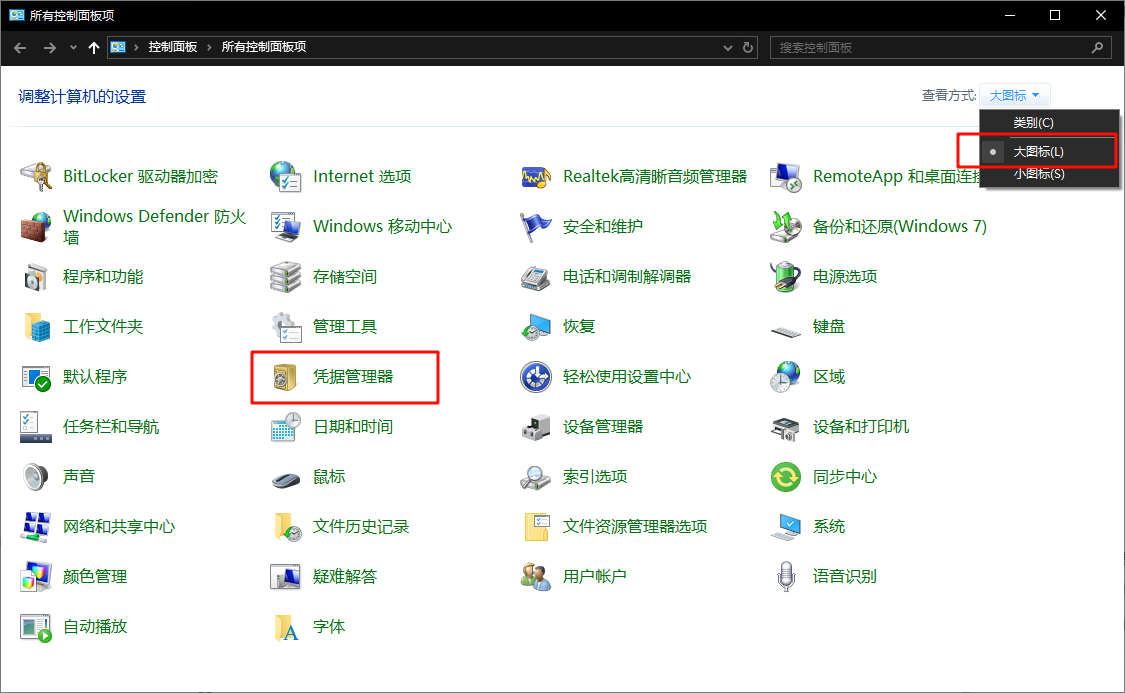Viewport: 1125px width, 693px height.
Task: Open the 程序和功能 icon
Action: [x=36, y=277]
